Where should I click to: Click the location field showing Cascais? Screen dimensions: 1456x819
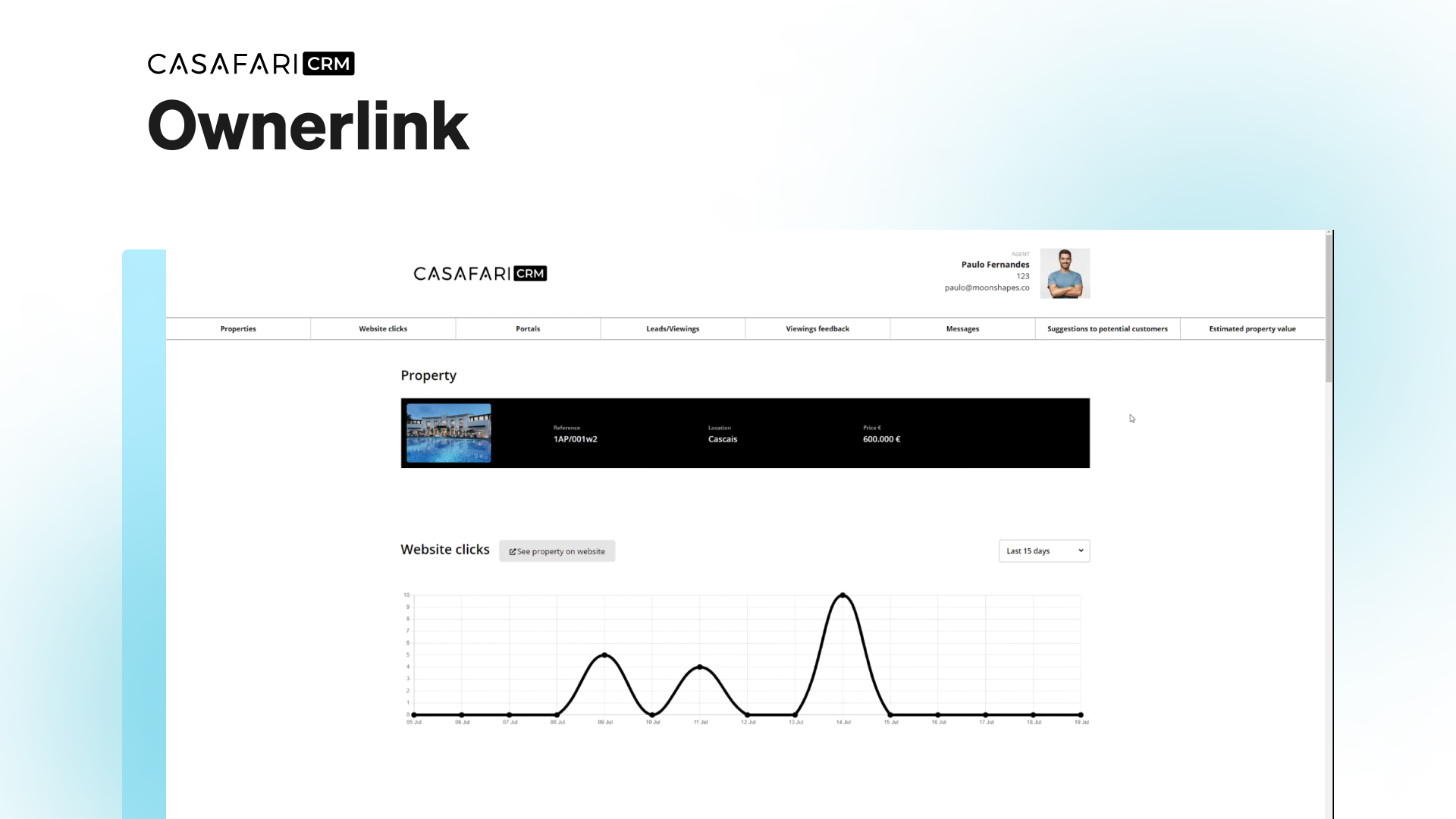point(722,438)
